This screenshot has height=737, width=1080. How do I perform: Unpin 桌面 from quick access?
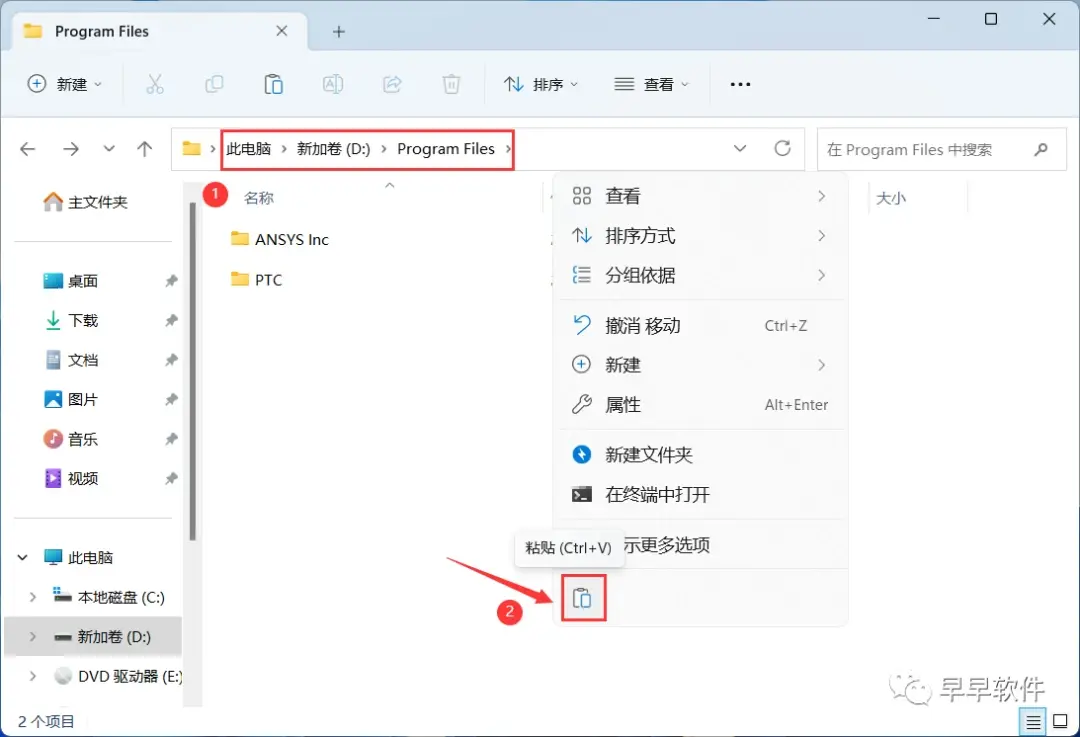[172, 280]
